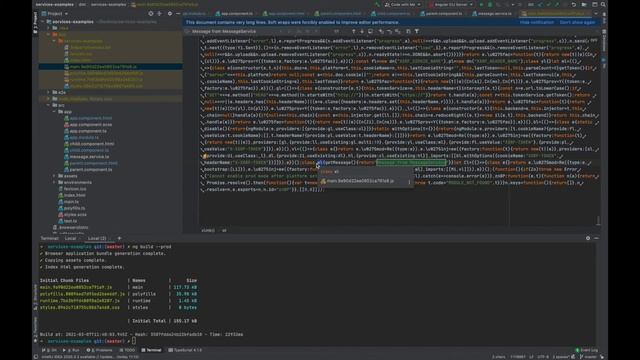Switch to the active main.js editor tab
The image size is (640, 360).
556,13
